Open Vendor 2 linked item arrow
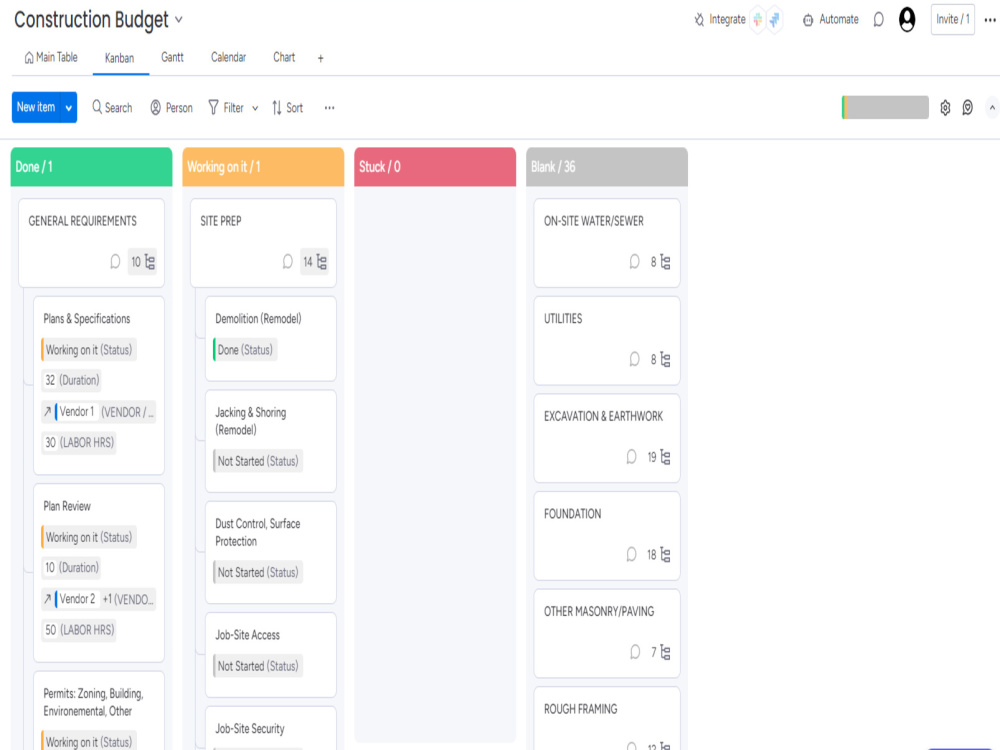This screenshot has width=1000, height=750. [47, 599]
